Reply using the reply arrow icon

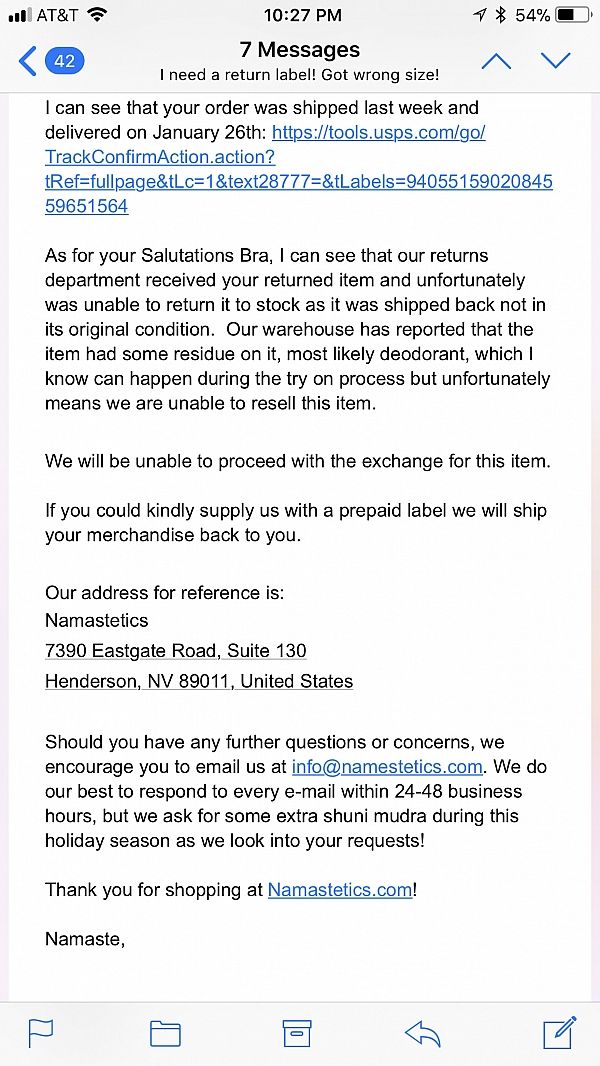[x=423, y=1032]
